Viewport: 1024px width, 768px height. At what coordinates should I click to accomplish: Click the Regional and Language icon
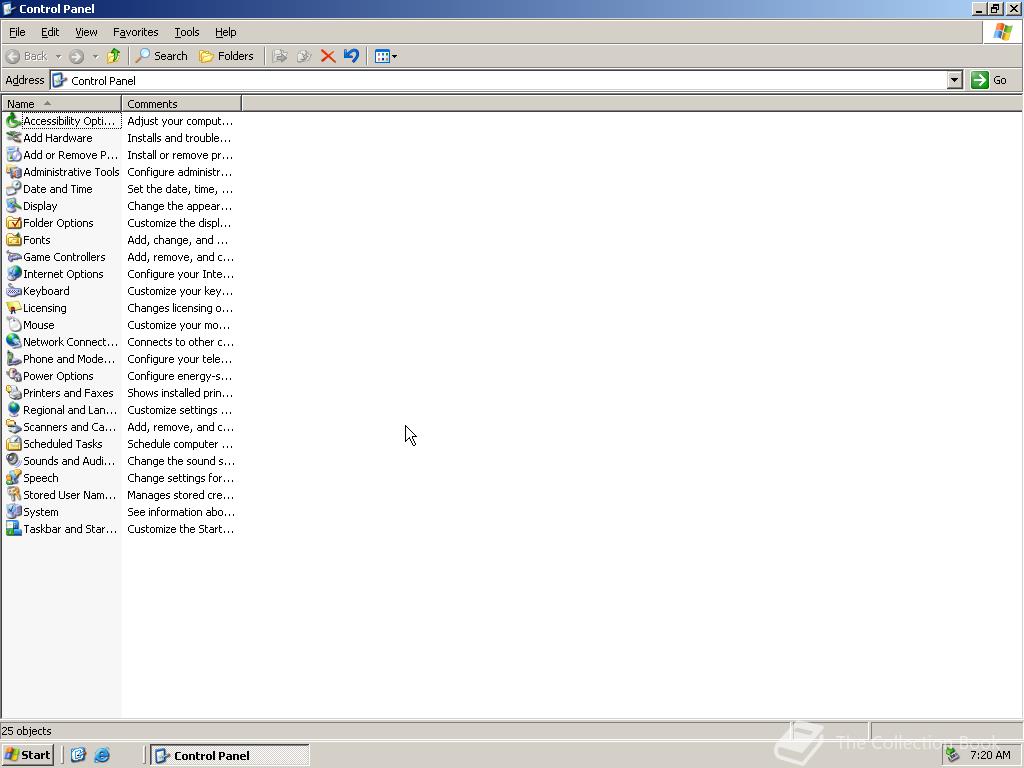point(13,409)
